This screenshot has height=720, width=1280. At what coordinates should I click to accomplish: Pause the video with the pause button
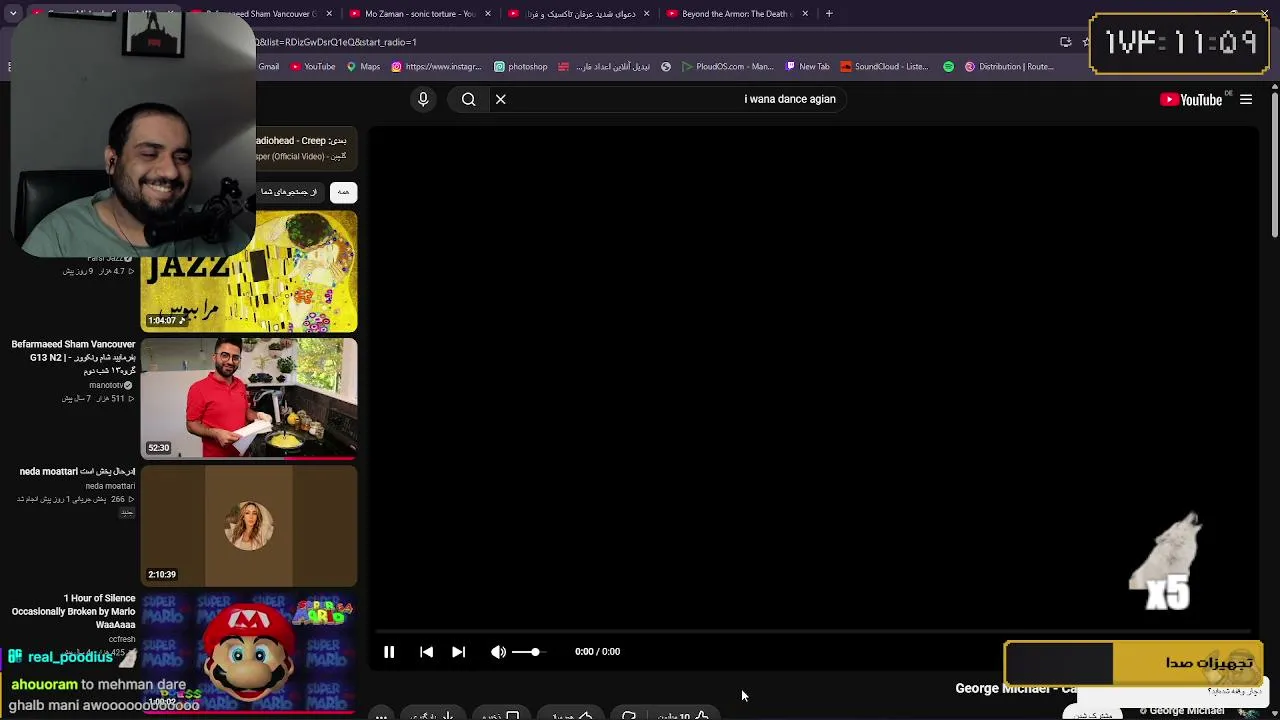(389, 652)
